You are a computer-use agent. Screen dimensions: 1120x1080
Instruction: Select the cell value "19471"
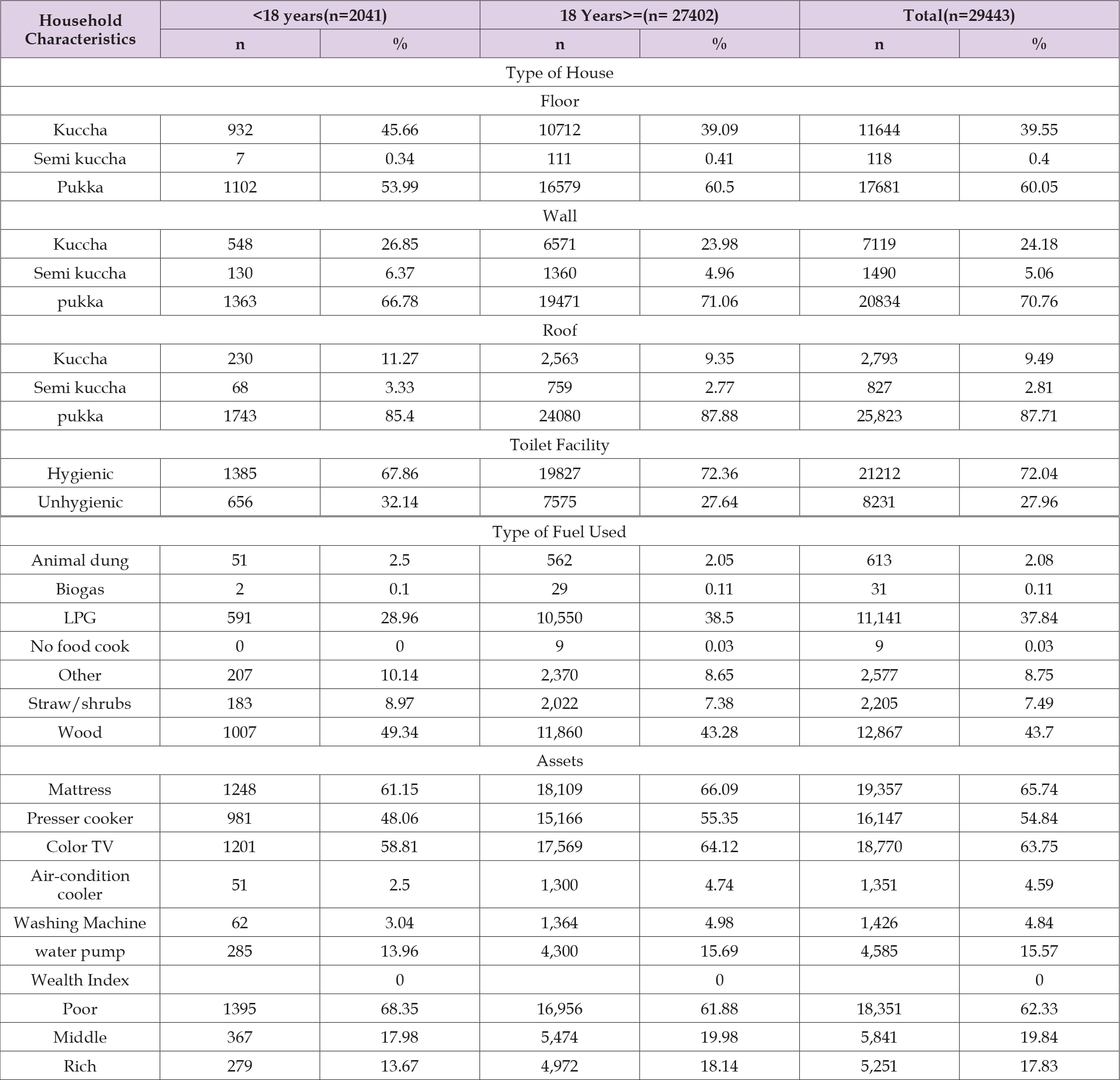[560, 301]
